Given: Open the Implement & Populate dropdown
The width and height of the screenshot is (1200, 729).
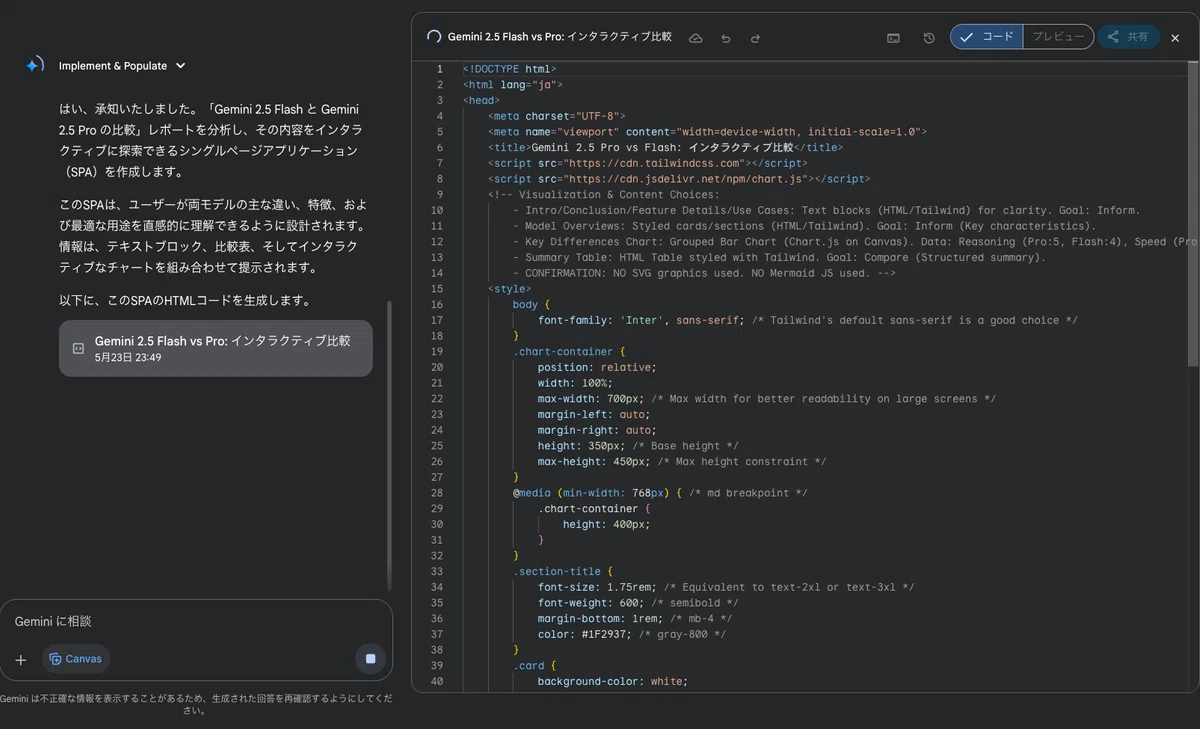Looking at the screenshot, I should [122, 66].
